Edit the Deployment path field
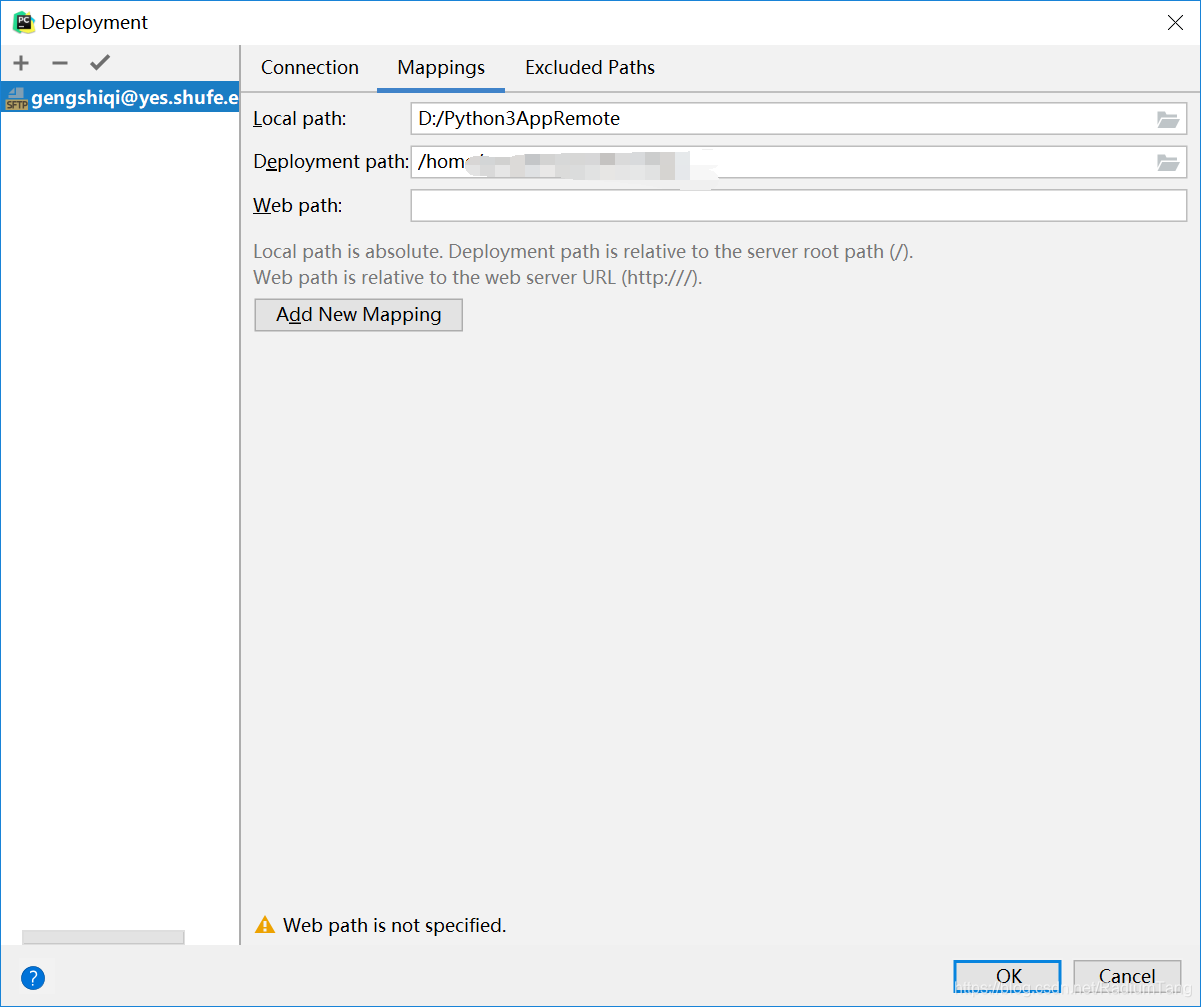Viewport: 1201px width, 1007px height. (x=798, y=162)
